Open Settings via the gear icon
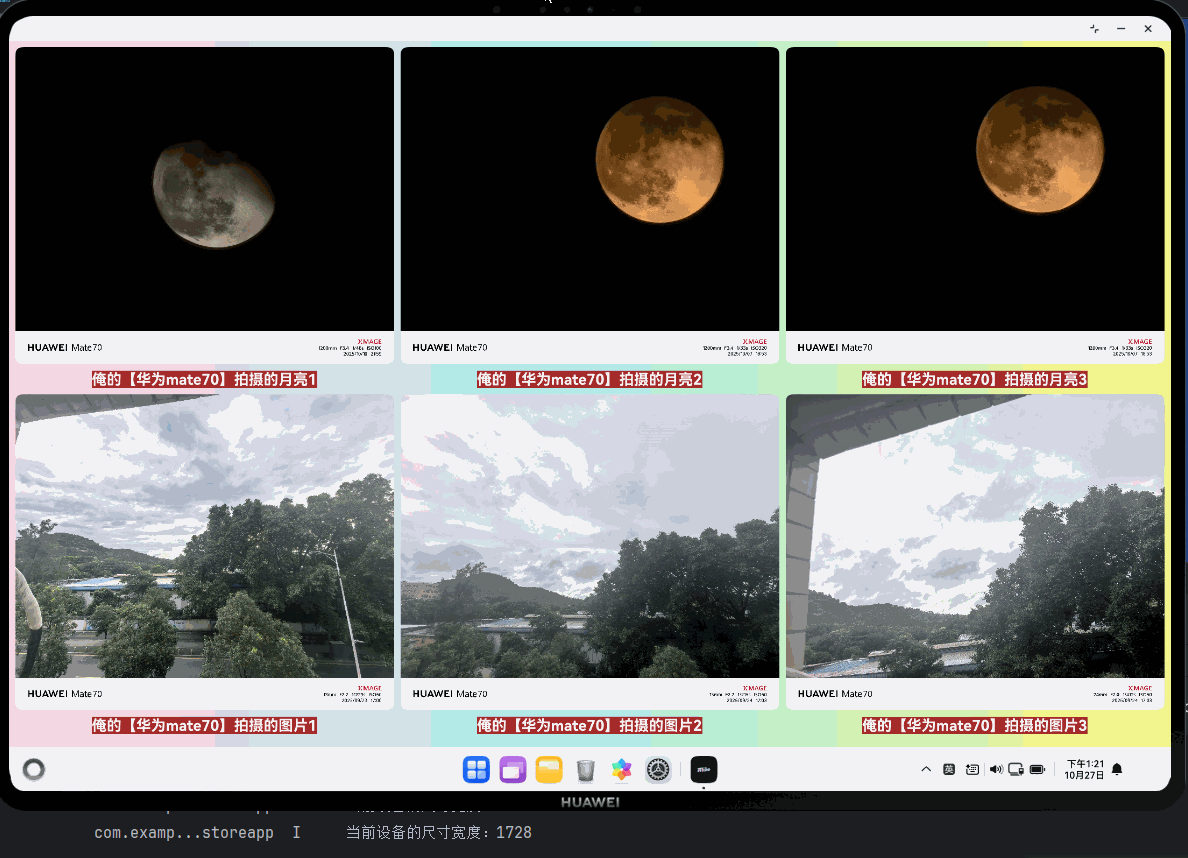The height and width of the screenshot is (858, 1188). pos(657,770)
